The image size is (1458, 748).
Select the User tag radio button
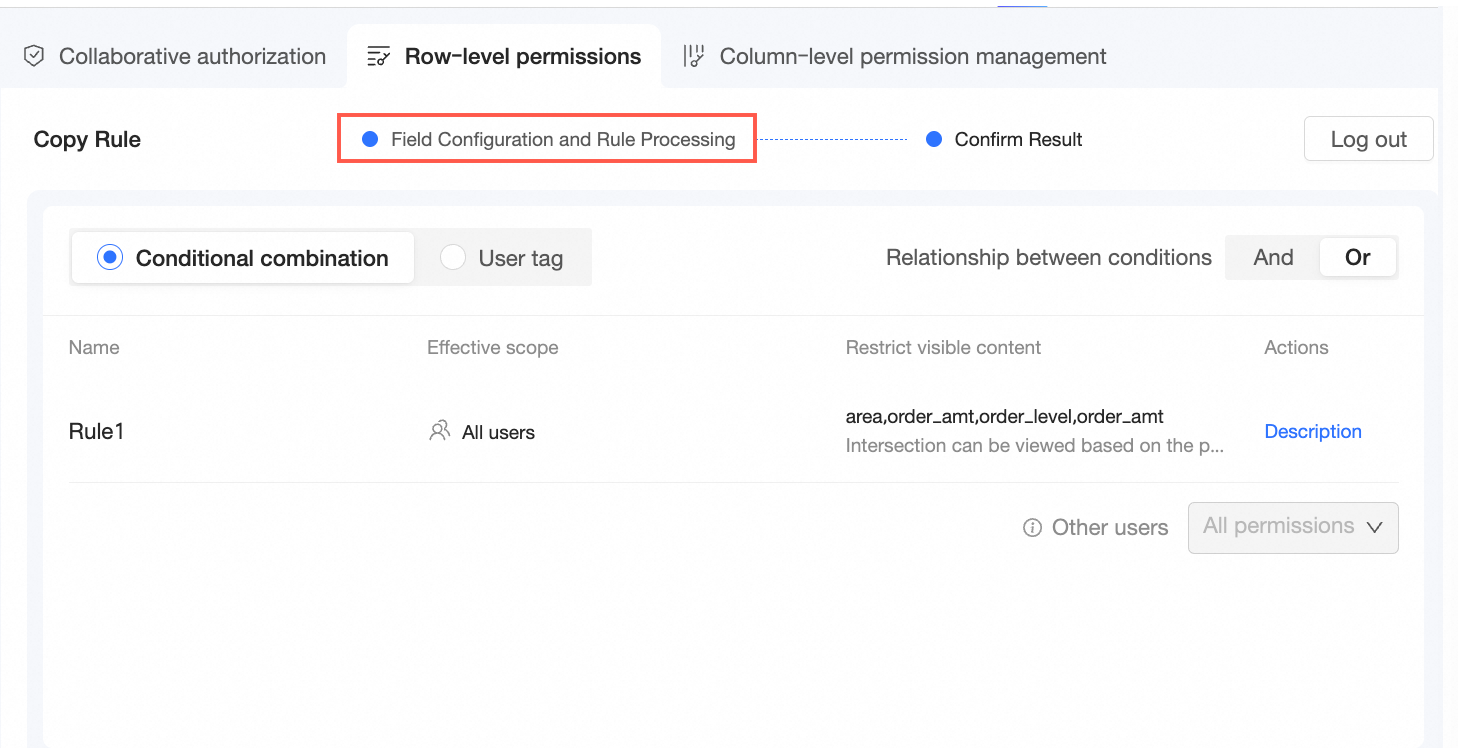coord(453,258)
